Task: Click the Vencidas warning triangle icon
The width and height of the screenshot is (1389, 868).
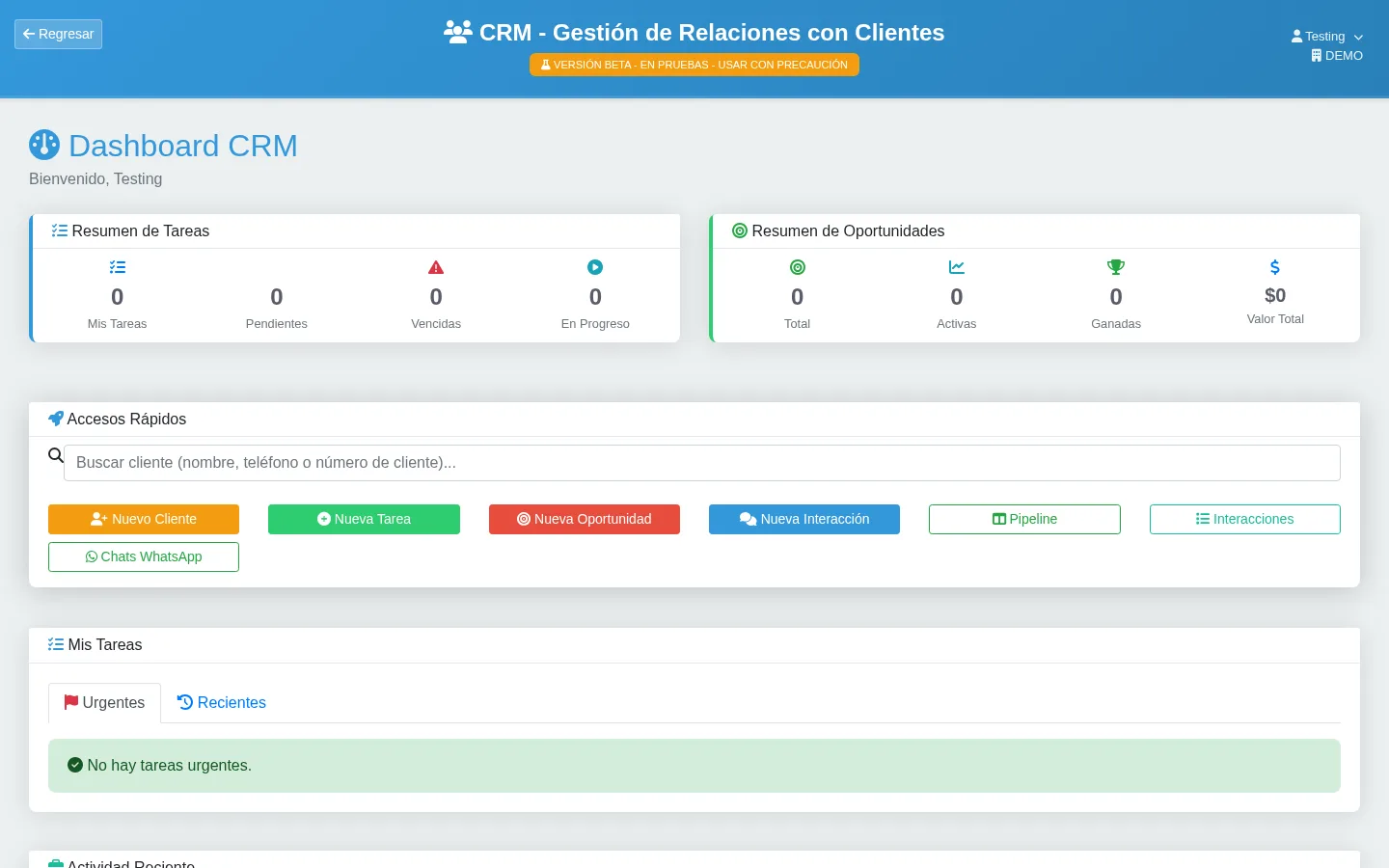Action: [x=436, y=267]
